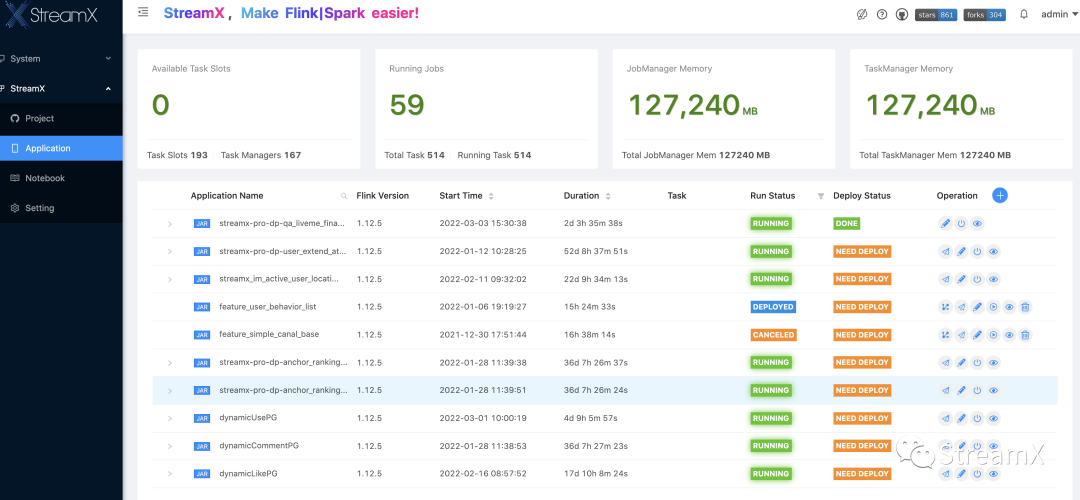Viewport: 1080px width, 500px height.
Task: Click the deploy icon for the dynamicUsePG row
Action: pos(945,418)
